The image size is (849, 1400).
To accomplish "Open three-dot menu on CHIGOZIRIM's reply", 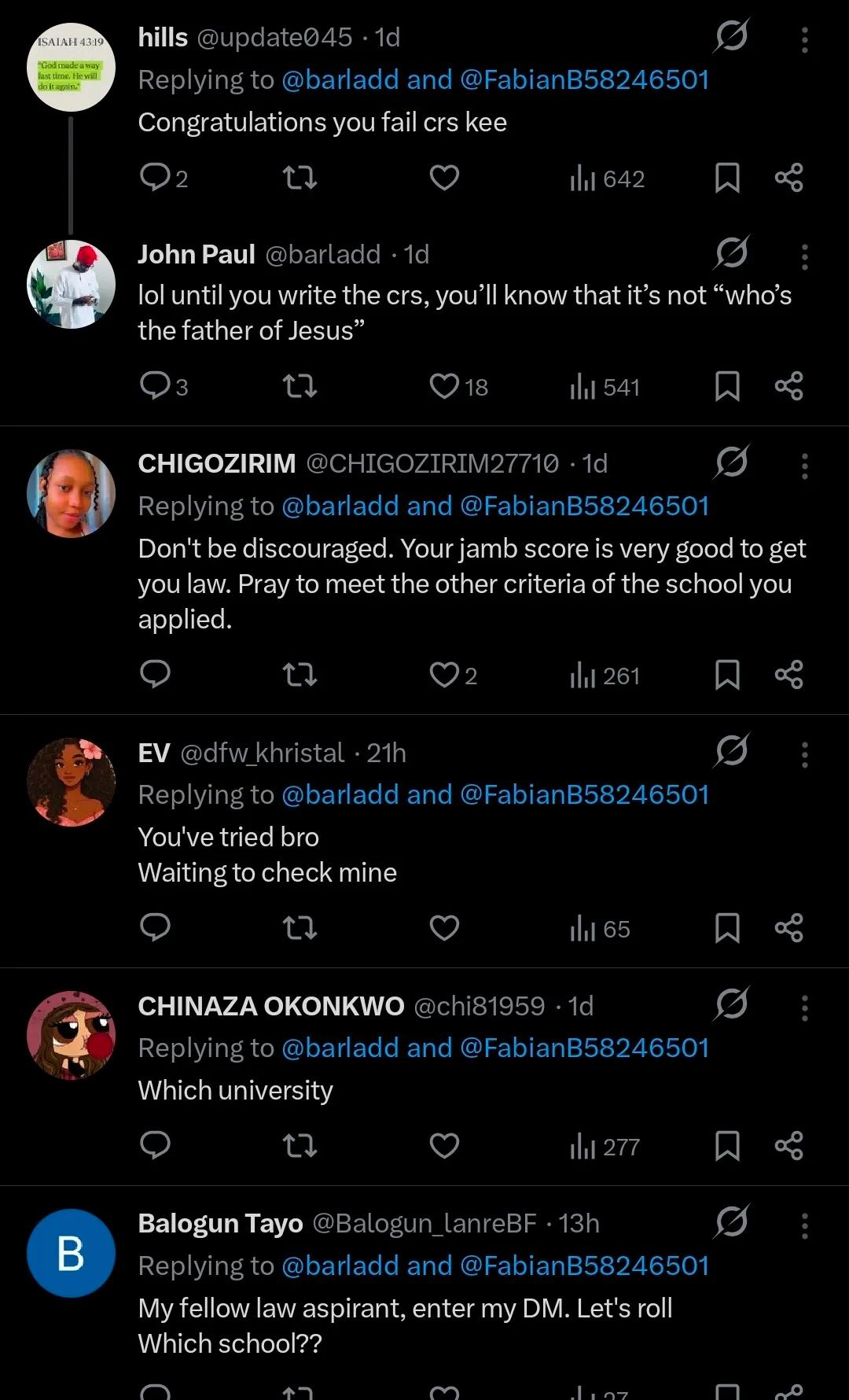I will (804, 466).
